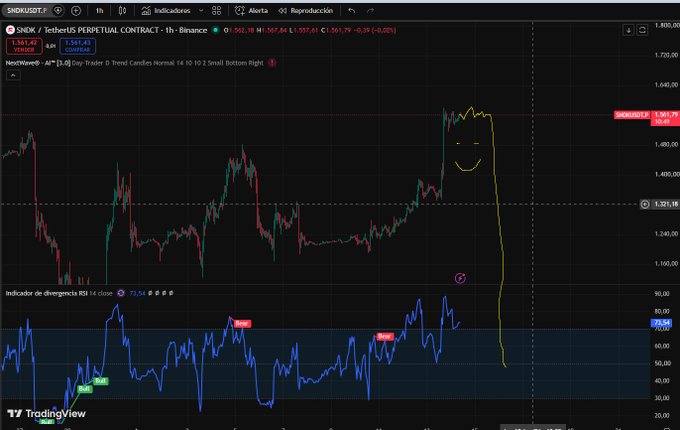
Task: Click the red 1.561,42 VENDER sell button
Action: pos(24,46)
